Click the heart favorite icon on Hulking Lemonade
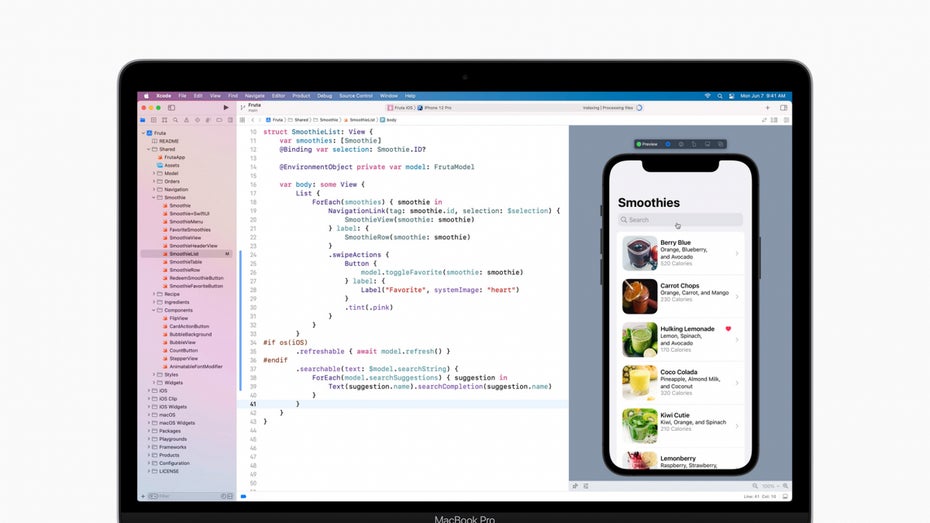 click(x=728, y=329)
